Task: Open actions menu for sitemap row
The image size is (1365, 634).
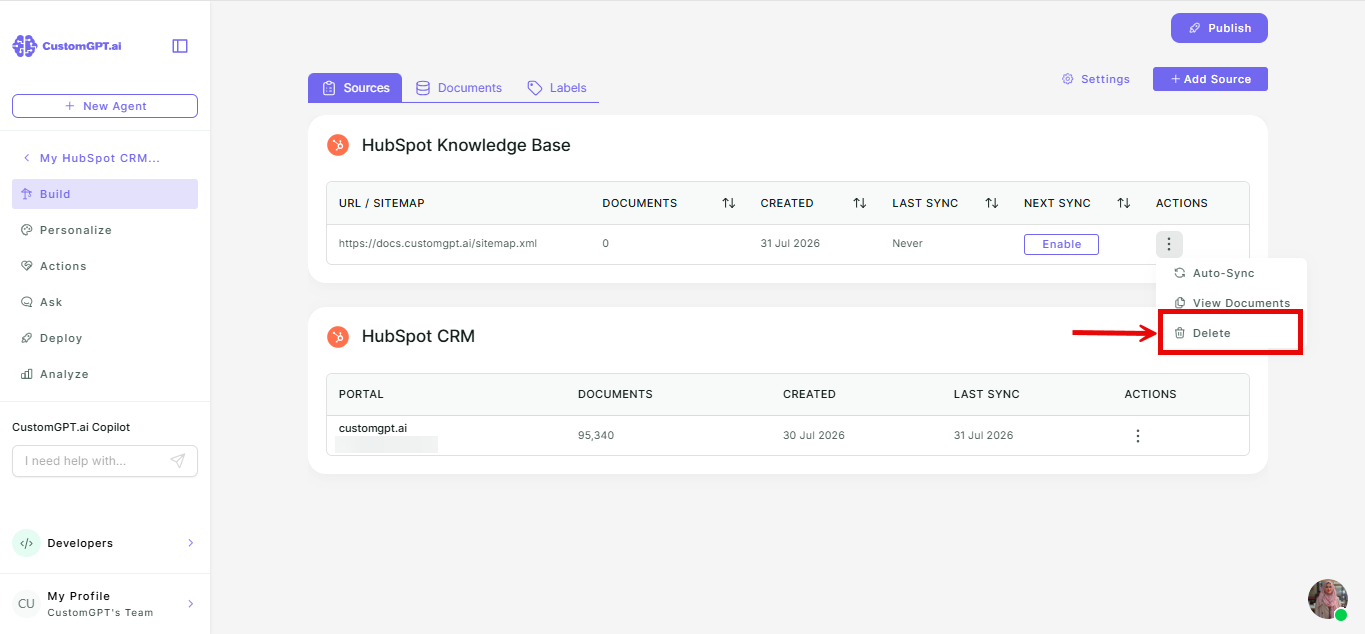Action: pyautogui.click(x=1169, y=244)
